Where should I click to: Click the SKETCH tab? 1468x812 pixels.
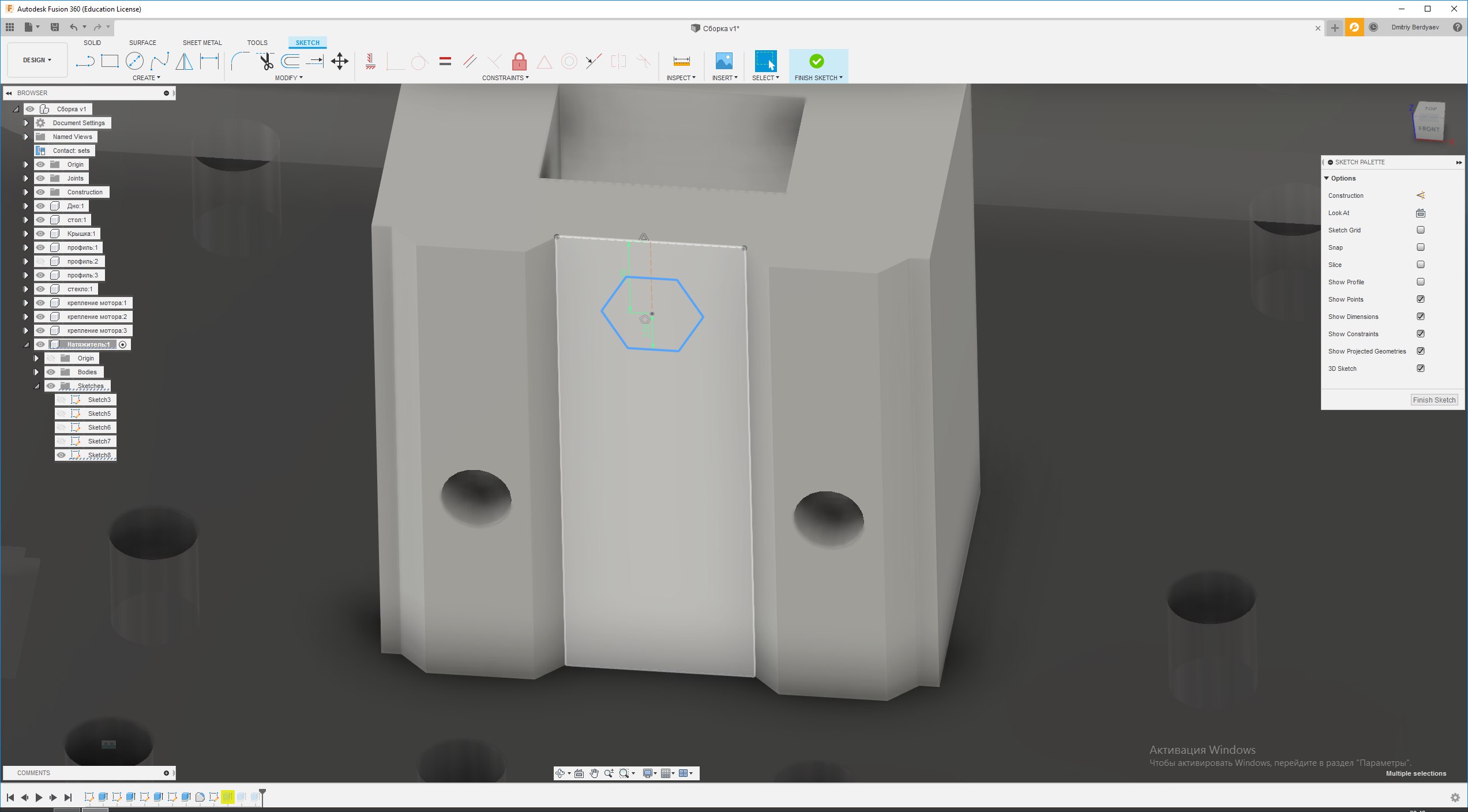coord(307,43)
